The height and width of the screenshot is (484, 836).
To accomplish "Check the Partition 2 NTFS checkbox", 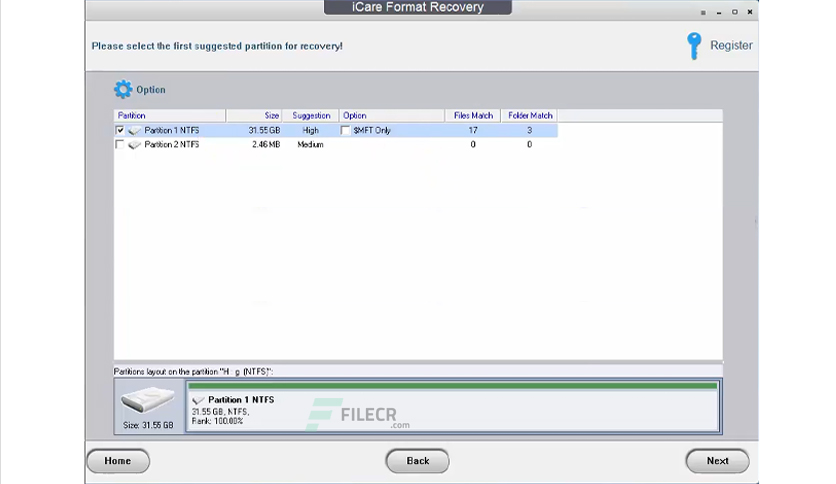I will tap(120, 144).
